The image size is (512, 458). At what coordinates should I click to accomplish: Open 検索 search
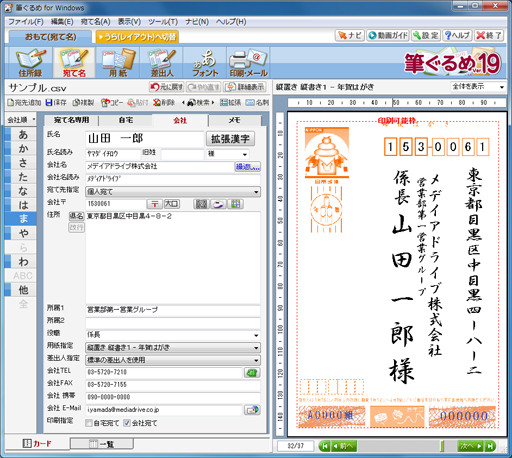tap(198, 103)
